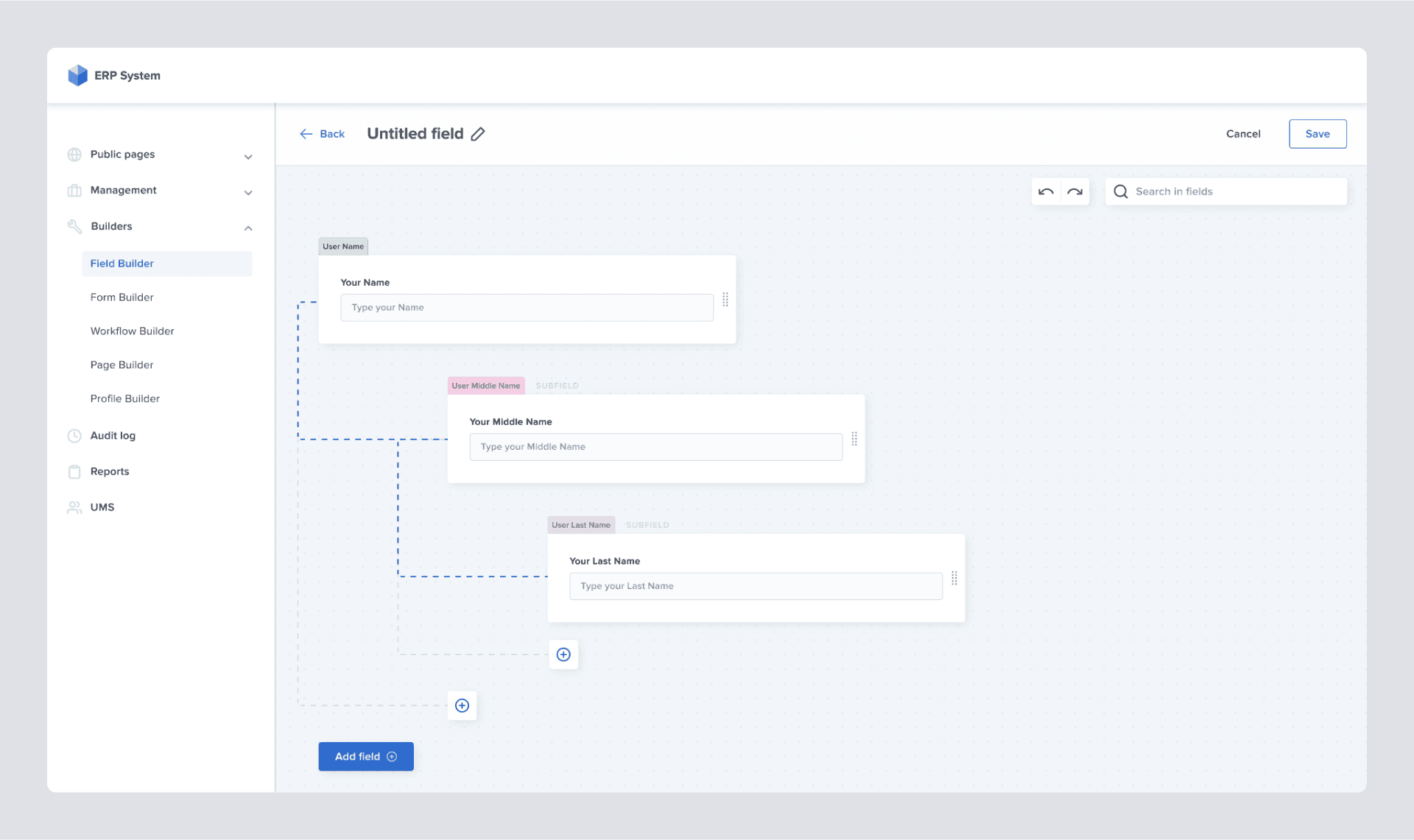
Task: Click the Add field button
Action: (x=365, y=756)
